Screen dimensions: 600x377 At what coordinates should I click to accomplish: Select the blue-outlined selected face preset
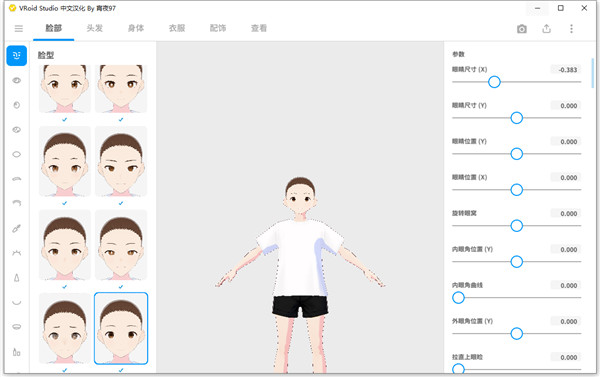tap(121, 328)
